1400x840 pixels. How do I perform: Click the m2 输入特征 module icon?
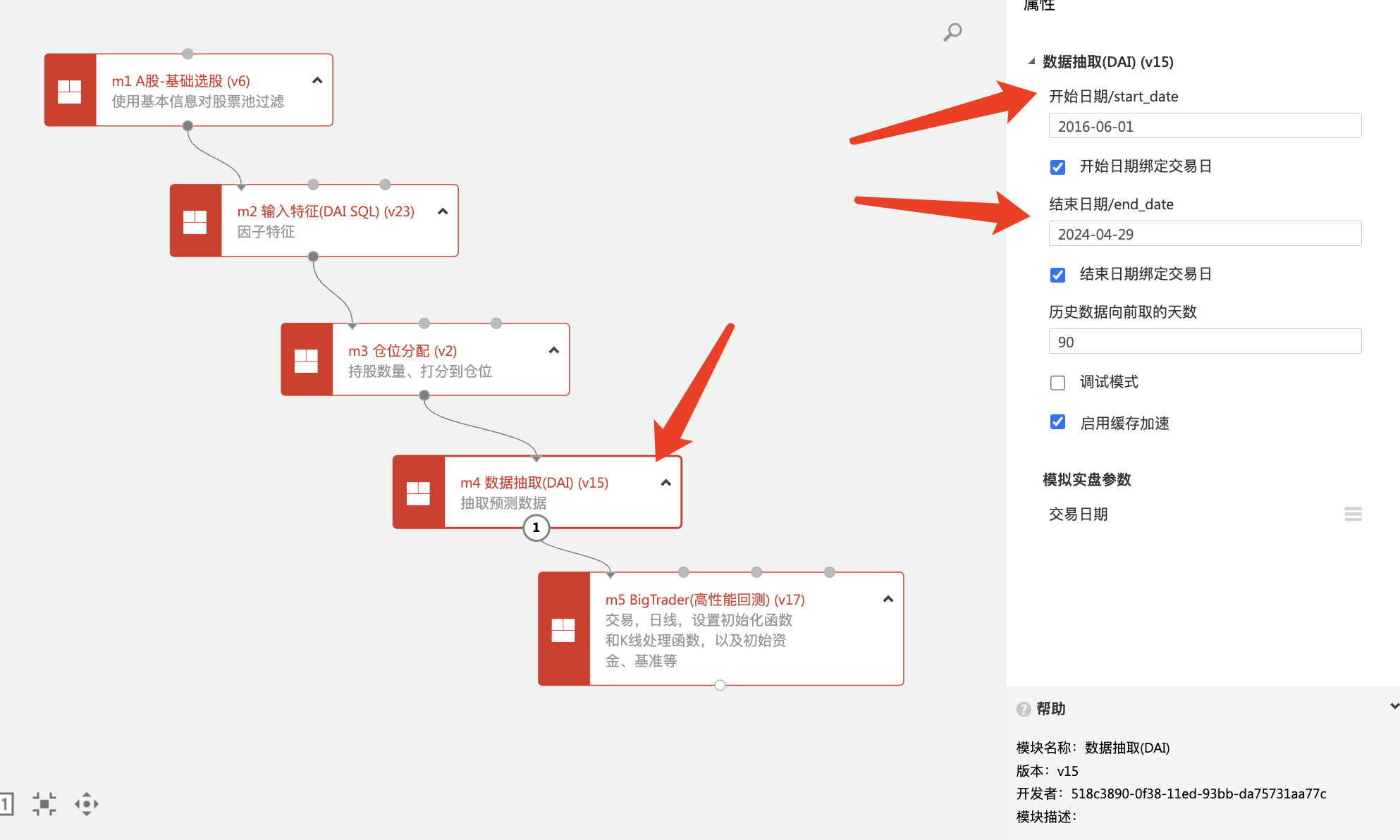tap(195, 221)
